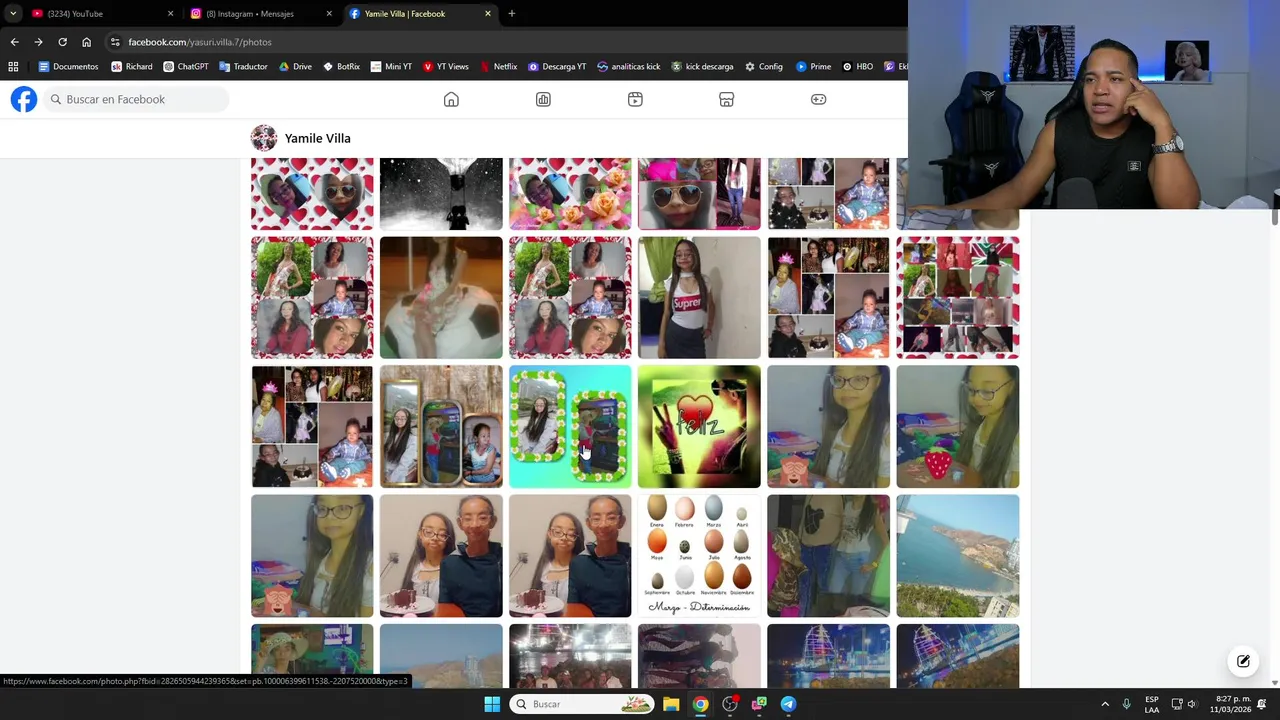Viewport: 1280px width, 720px height.
Task: Open the Facebook ads/insights chart icon
Action: click(543, 99)
